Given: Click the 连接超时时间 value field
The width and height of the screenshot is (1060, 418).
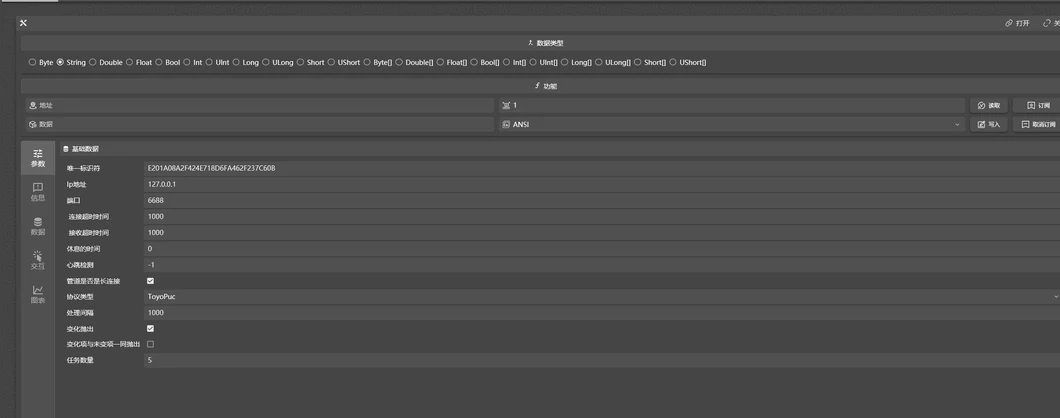Looking at the screenshot, I should 602,216.
